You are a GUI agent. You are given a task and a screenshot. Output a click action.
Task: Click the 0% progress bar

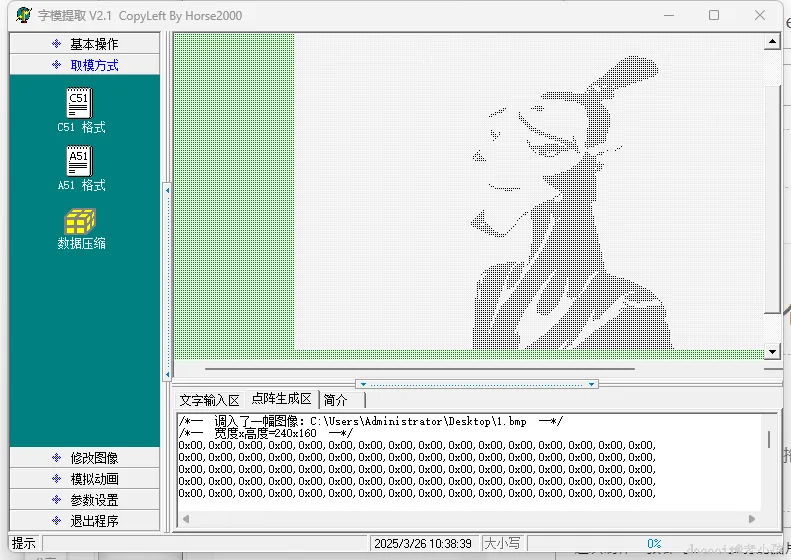[654, 543]
